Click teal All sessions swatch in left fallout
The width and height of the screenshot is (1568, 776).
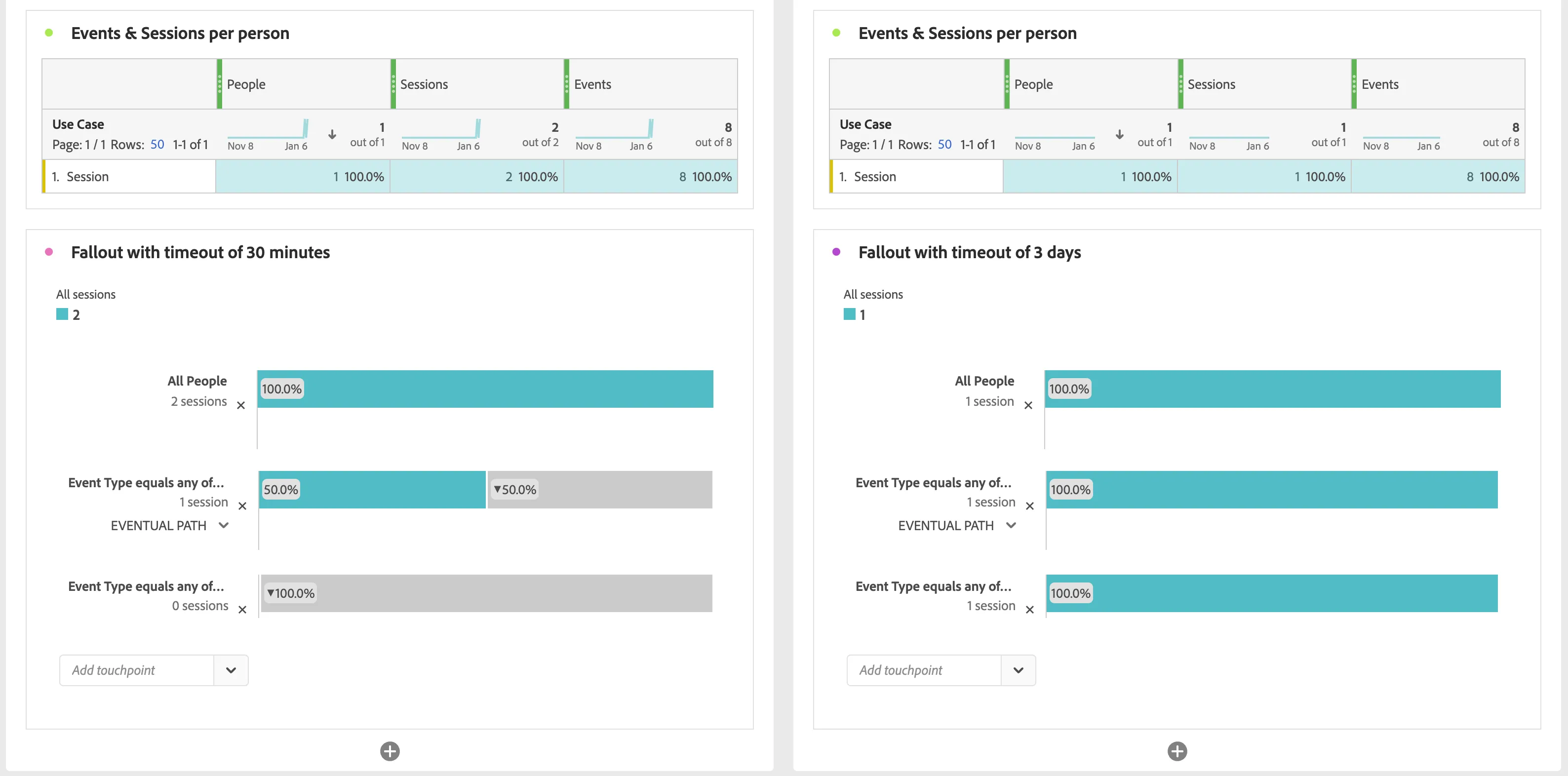click(62, 314)
